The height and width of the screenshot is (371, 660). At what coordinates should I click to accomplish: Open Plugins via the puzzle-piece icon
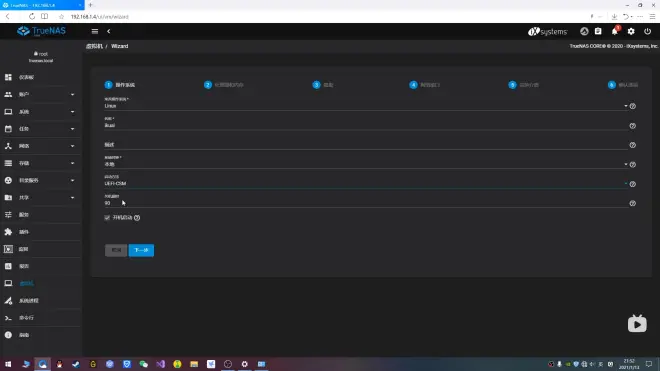point(8,232)
